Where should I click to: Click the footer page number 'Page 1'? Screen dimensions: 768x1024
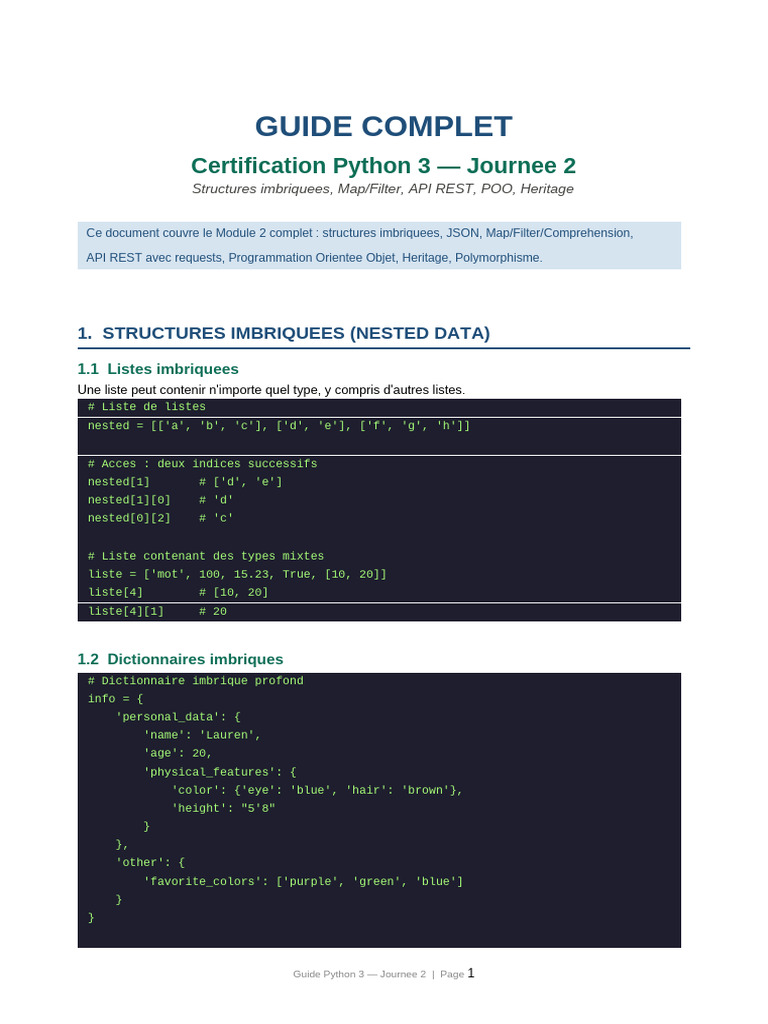(x=457, y=974)
